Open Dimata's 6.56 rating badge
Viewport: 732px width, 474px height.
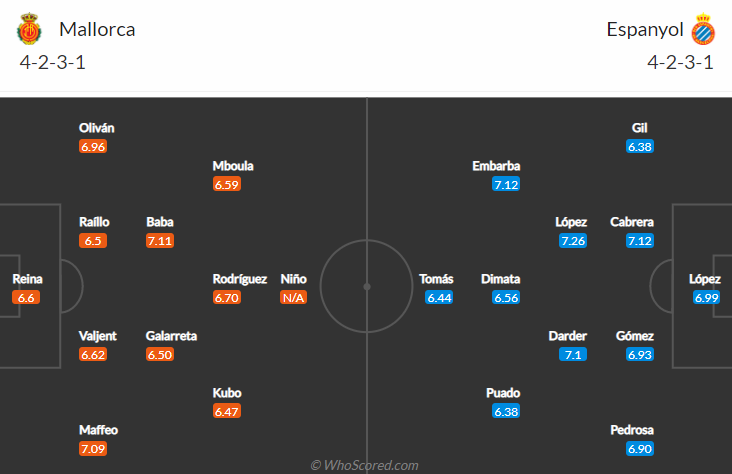506,298
